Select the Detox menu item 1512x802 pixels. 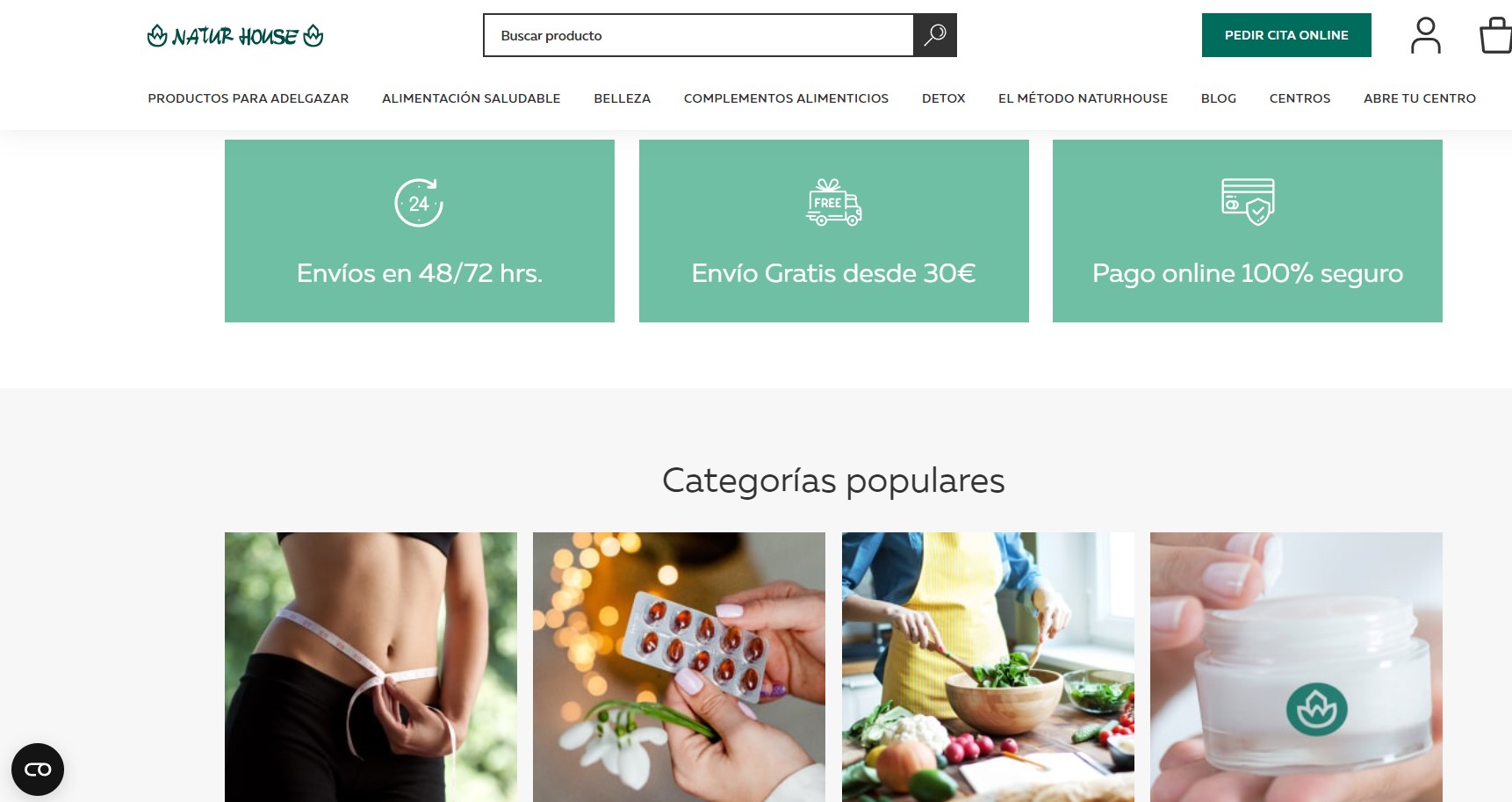tap(943, 98)
